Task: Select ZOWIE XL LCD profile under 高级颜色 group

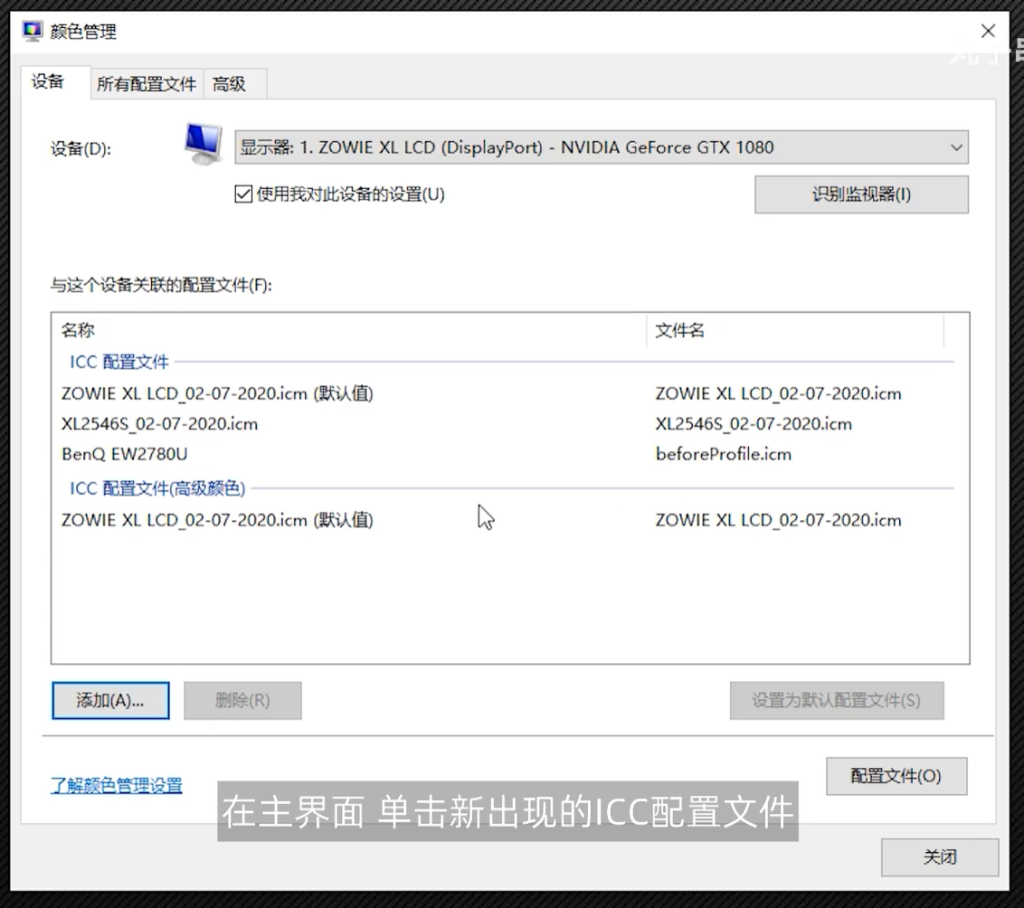Action: click(217, 520)
